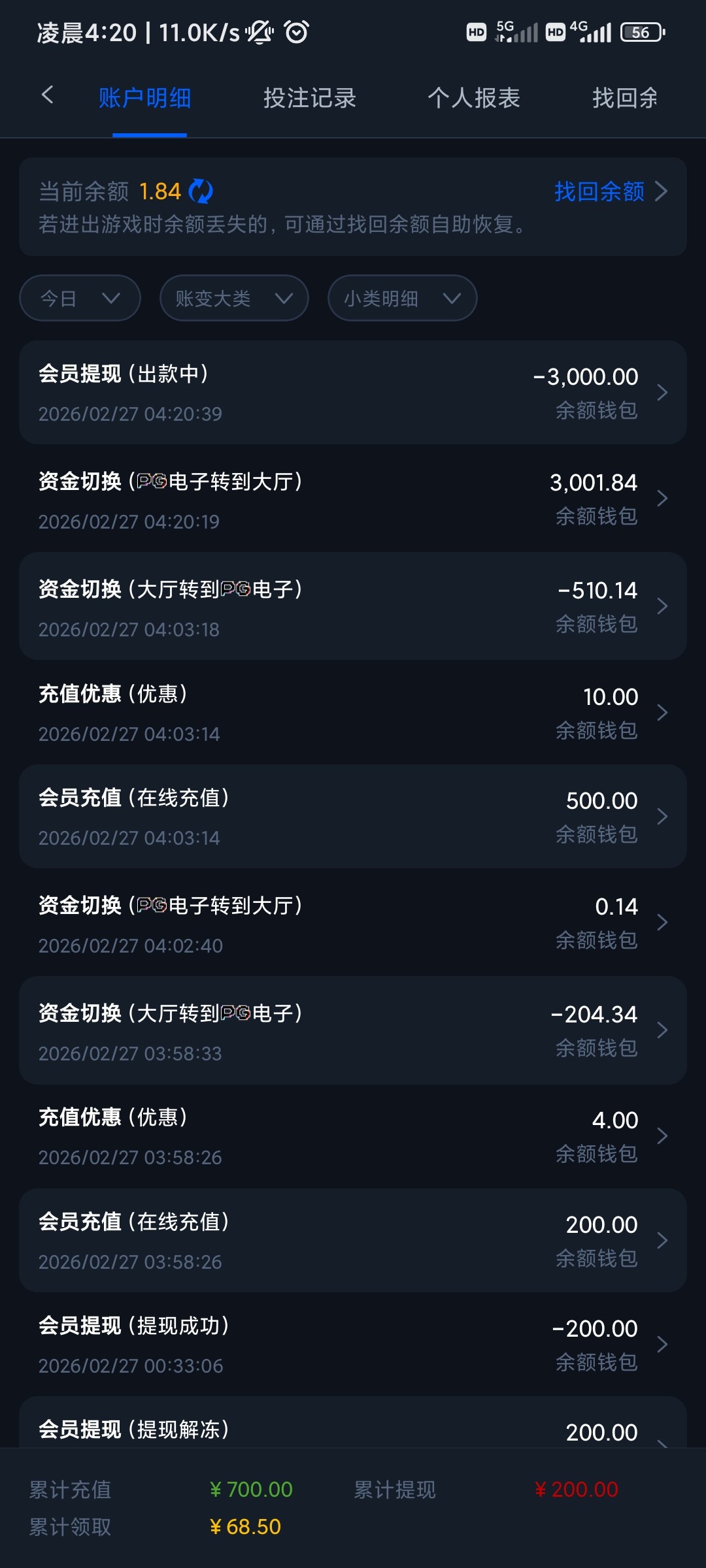Expand the 账变大类 category dropdown
This screenshot has height=1568, width=706.
coord(233,299)
